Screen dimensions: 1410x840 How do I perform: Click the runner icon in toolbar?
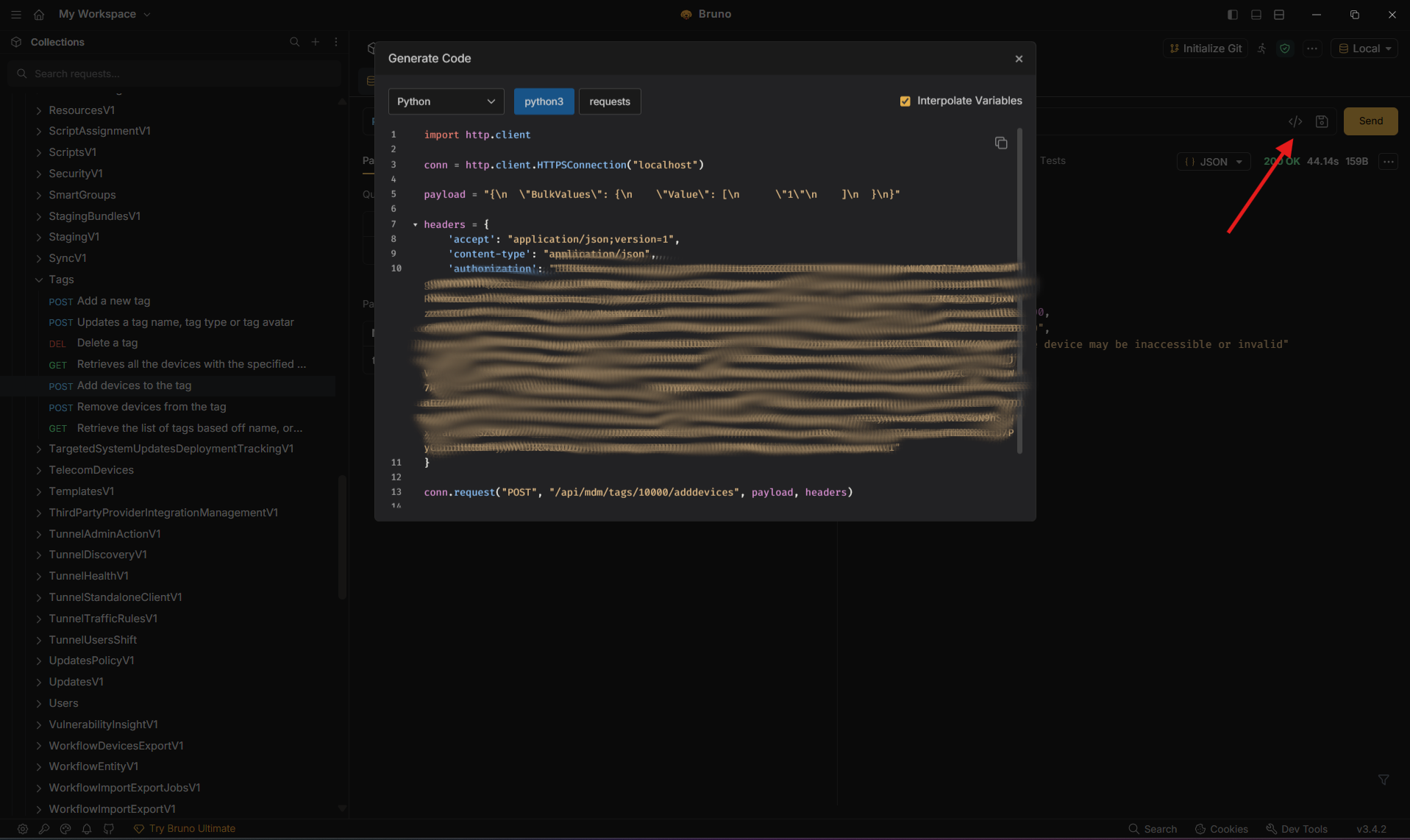(x=1262, y=49)
